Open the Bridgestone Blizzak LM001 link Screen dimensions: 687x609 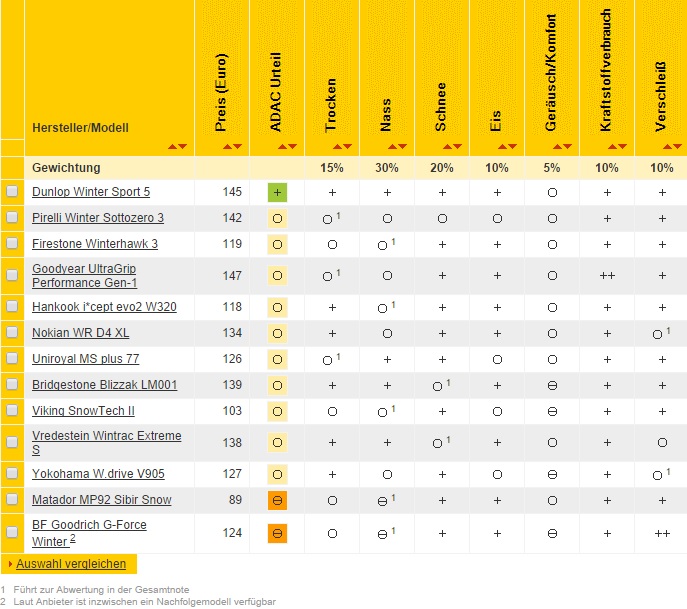(105, 385)
